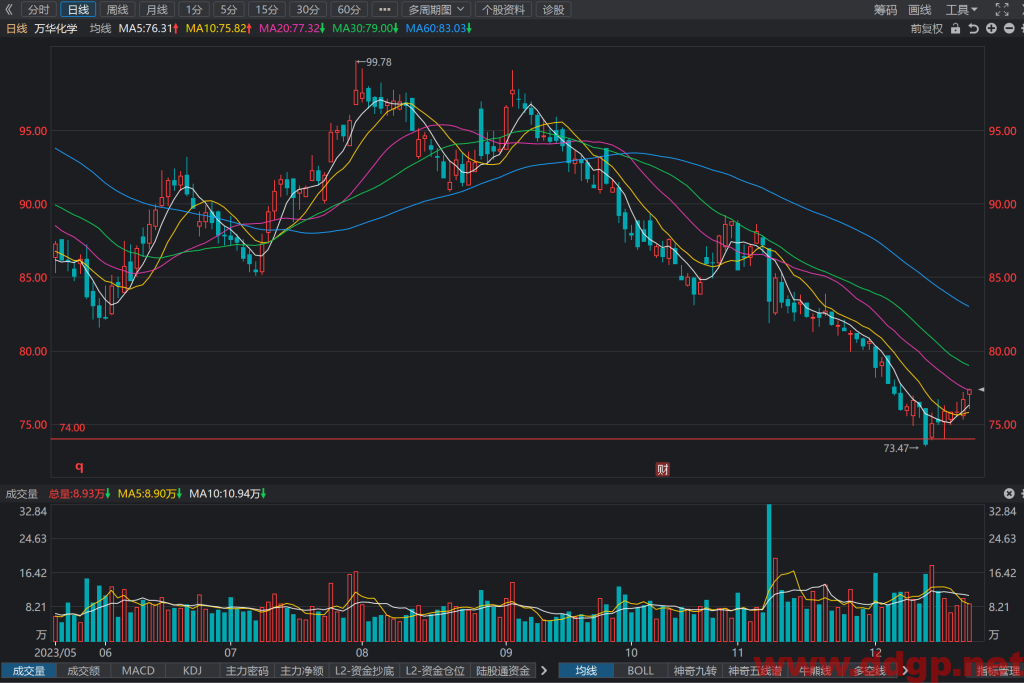Click the MA10:75.82 value label
Image resolution: width=1024 pixels, height=683 pixels.
click(x=218, y=29)
